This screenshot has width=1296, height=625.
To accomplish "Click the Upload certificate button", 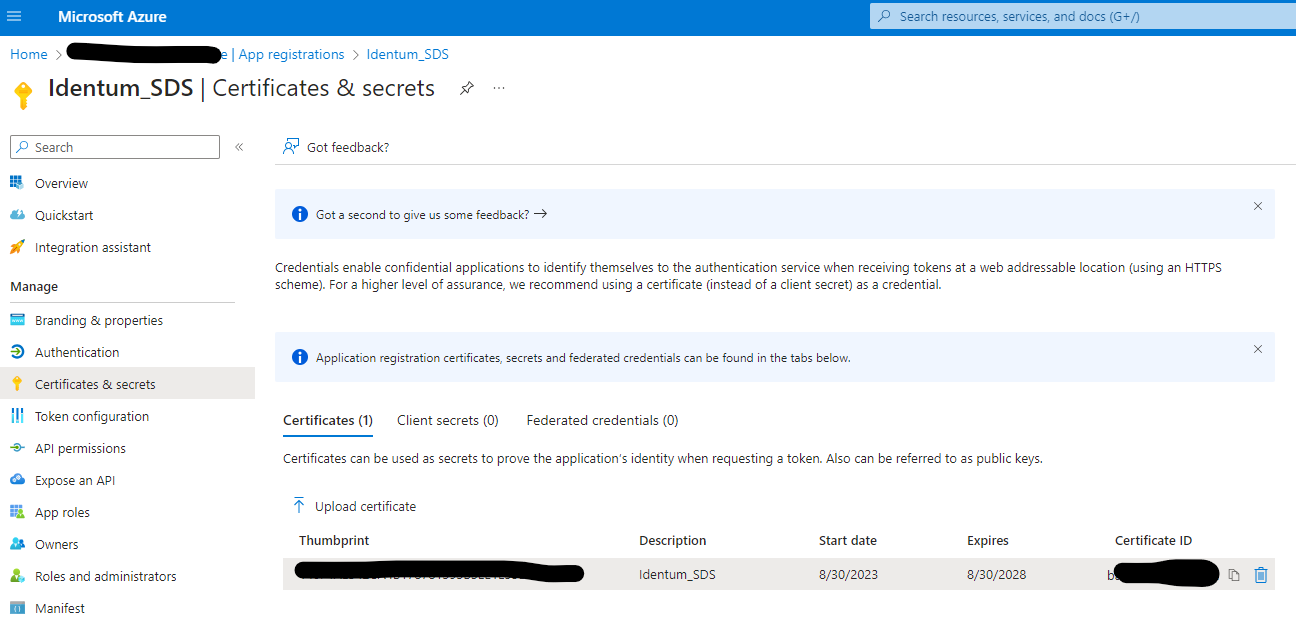I will (354, 506).
